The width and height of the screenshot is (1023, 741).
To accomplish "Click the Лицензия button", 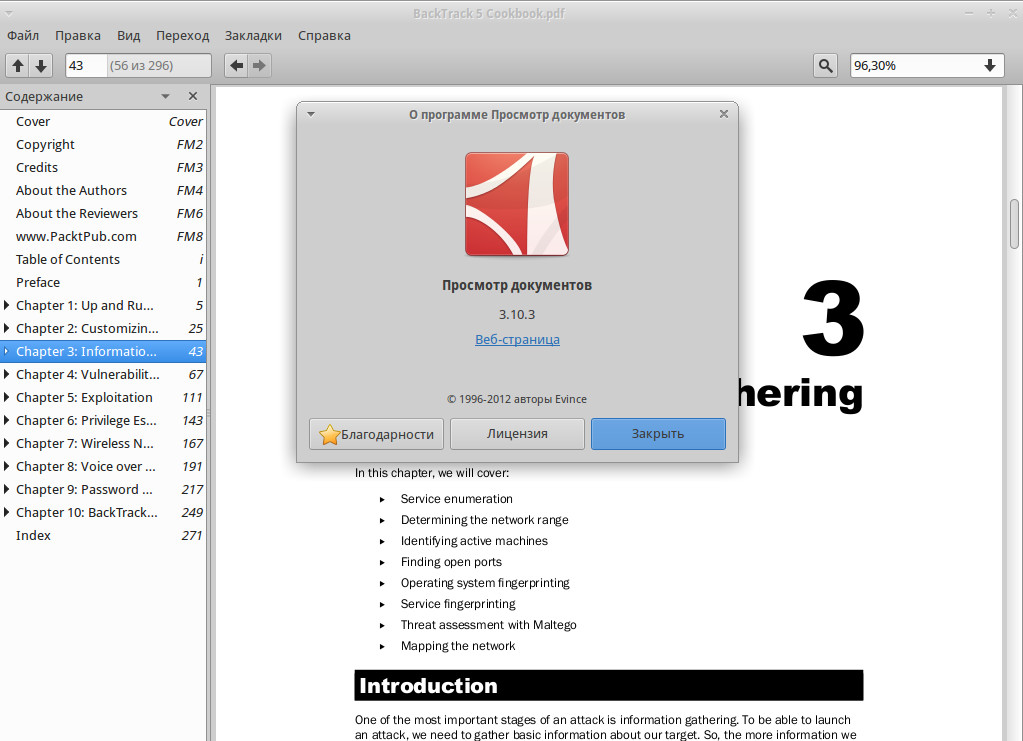I will click(517, 434).
